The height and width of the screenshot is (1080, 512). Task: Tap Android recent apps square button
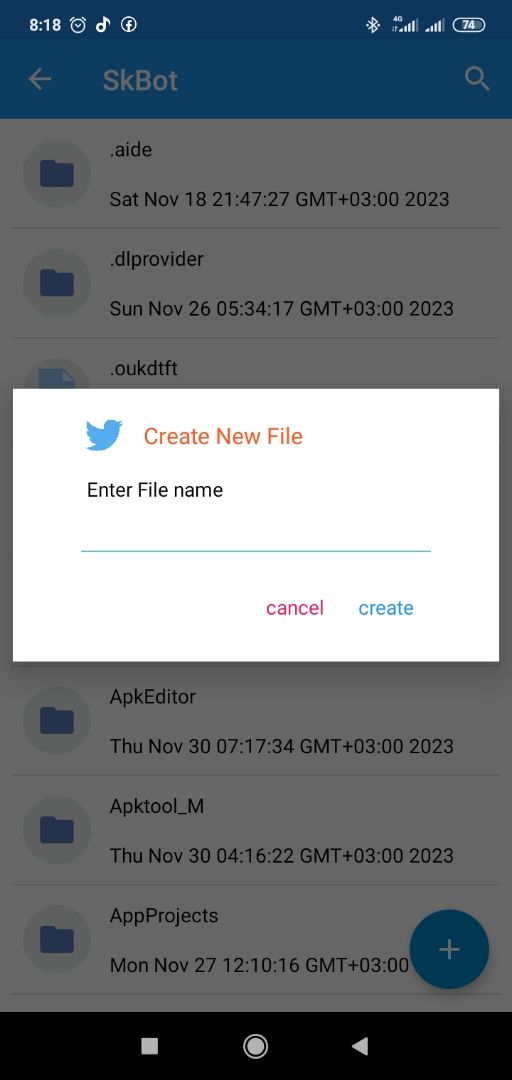pyautogui.click(x=150, y=1047)
